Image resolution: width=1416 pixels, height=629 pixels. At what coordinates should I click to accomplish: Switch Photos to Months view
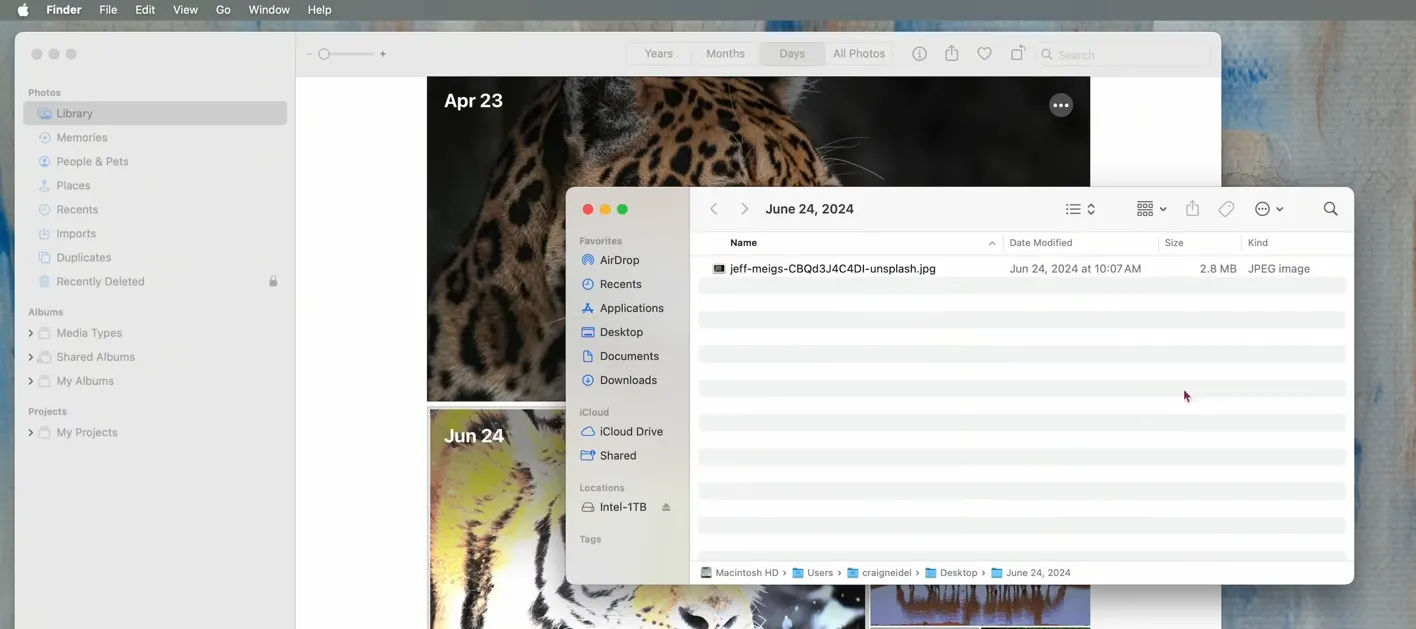click(x=725, y=54)
